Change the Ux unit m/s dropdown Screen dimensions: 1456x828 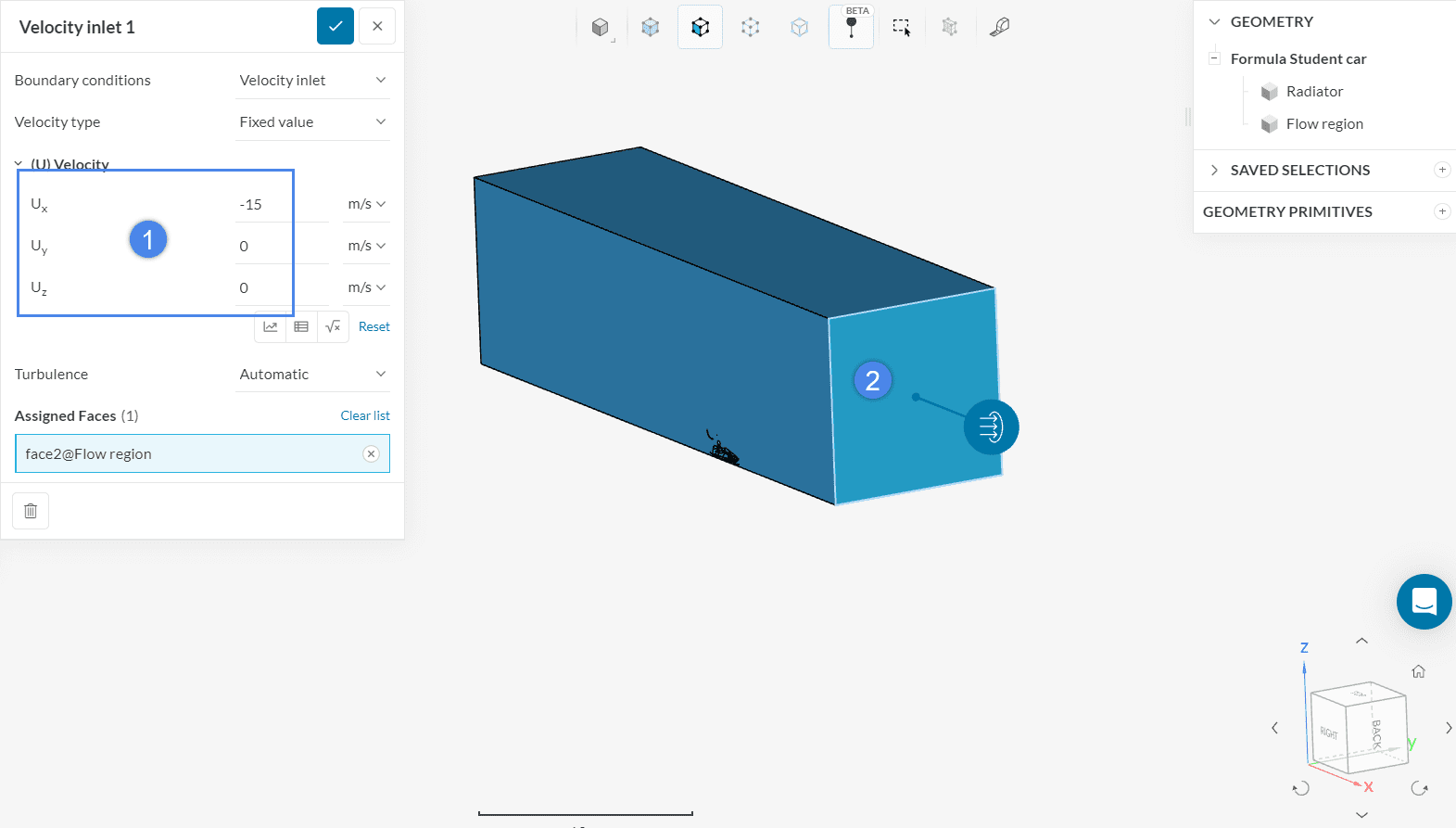366,204
